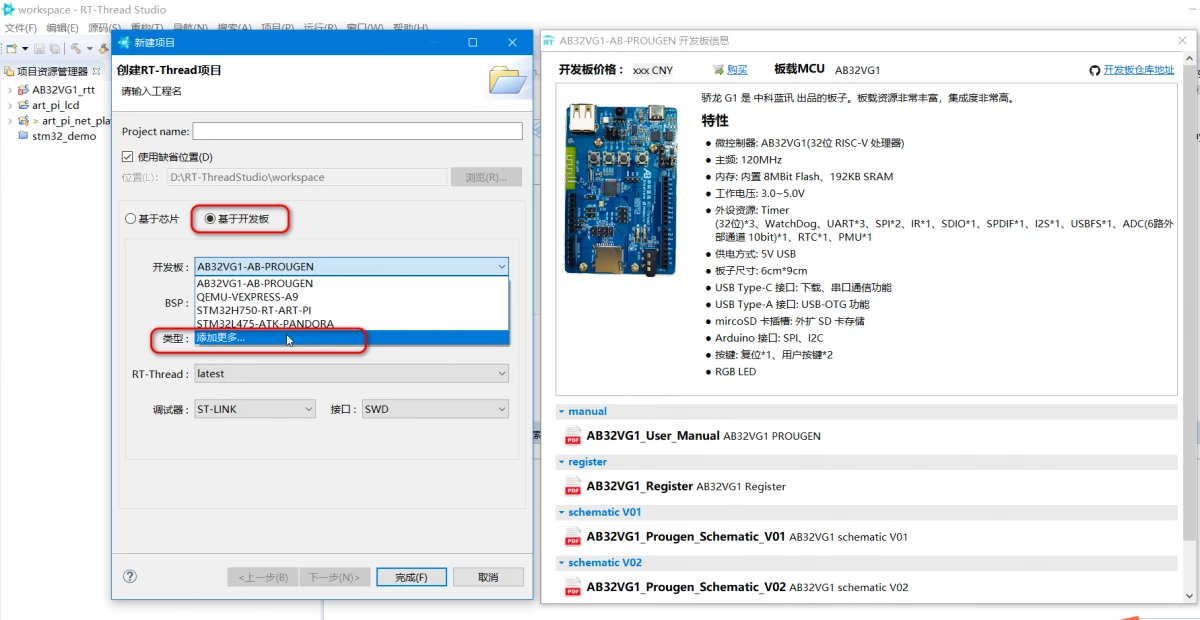
Task: Open the 项目(P) menu
Action: [278, 28]
